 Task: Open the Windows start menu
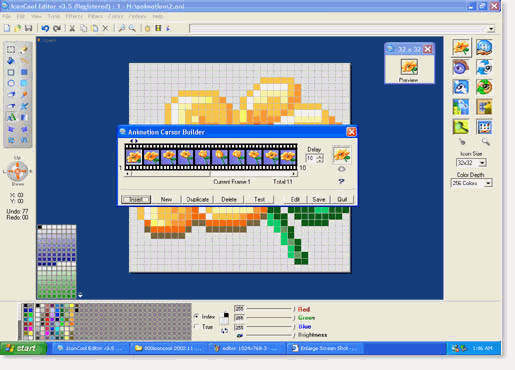[23, 348]
